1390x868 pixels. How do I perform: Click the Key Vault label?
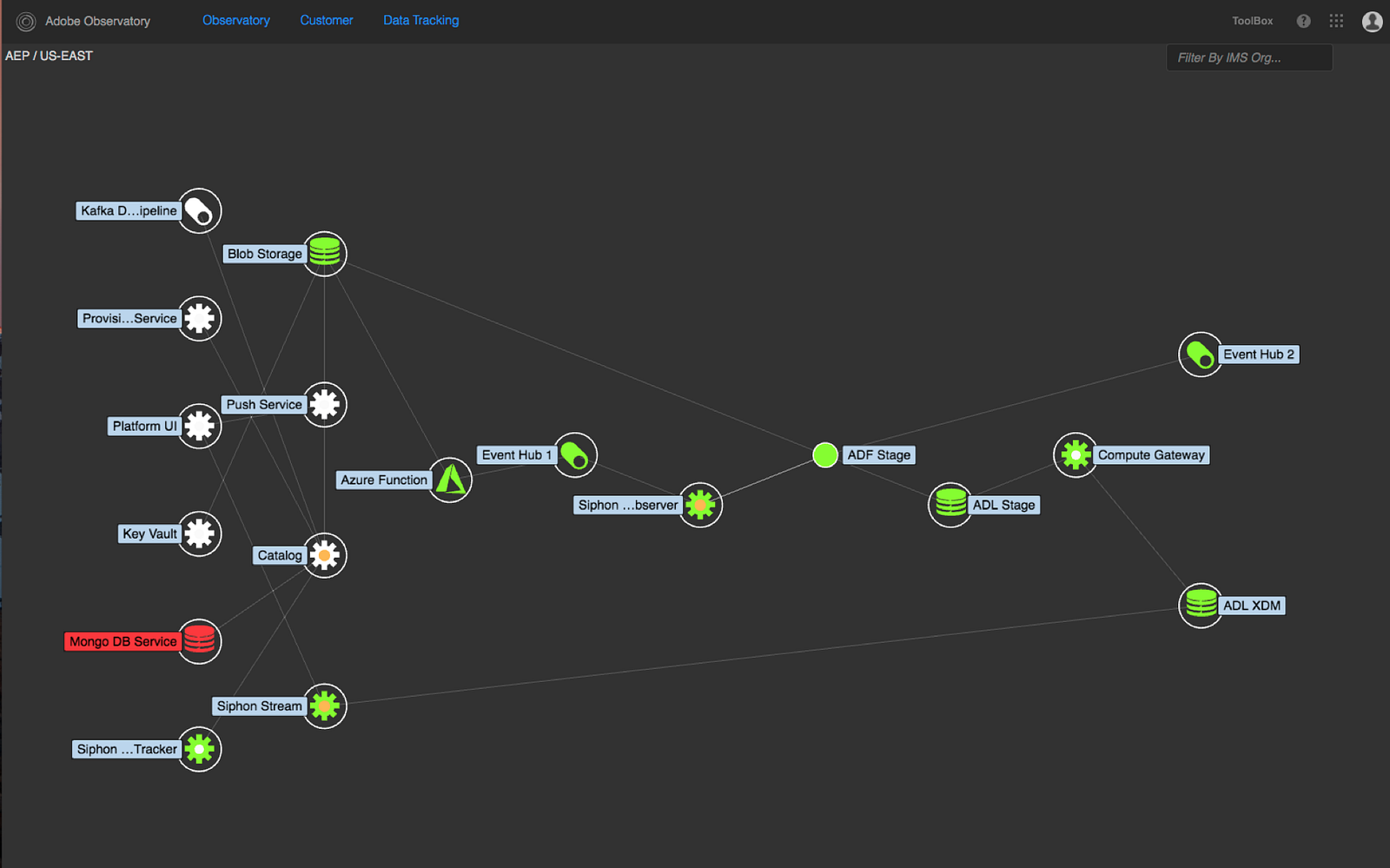[x=149, y=533]
